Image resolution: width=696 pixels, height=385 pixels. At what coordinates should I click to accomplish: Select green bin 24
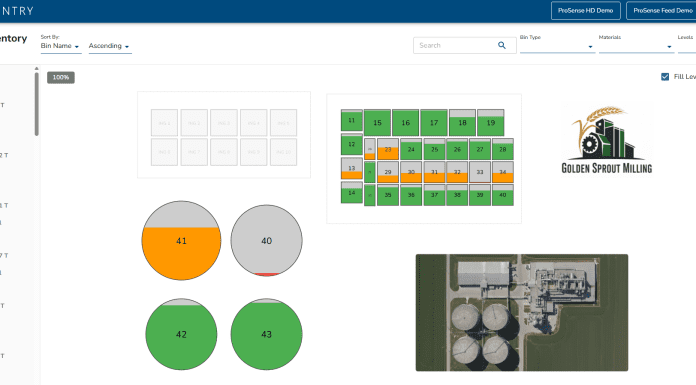(x=411, y=149)
